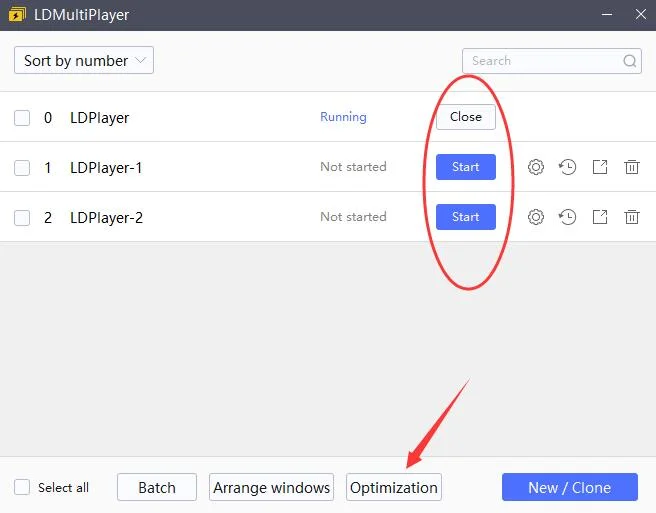Start the LDPlayer-1 instance
This screenshot has width=656, height=513.
tap(466, 167)
